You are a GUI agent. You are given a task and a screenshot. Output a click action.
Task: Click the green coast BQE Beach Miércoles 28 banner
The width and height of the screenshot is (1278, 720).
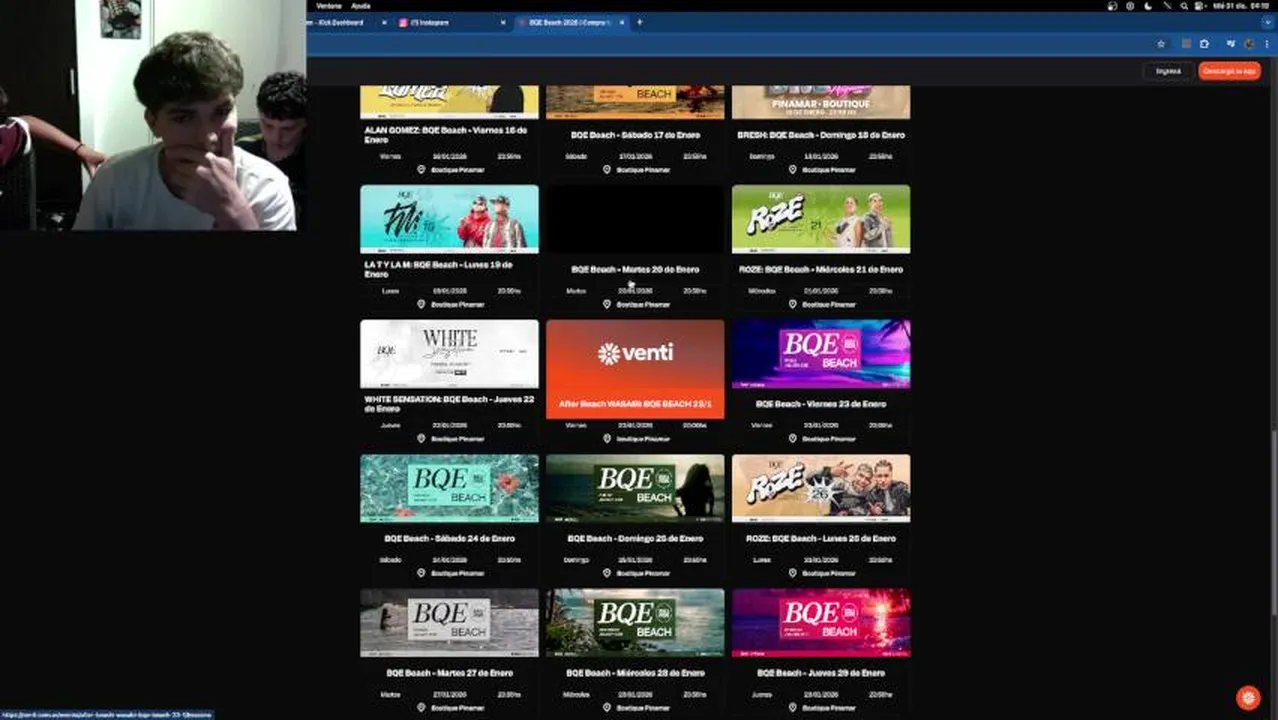(635, 623)
